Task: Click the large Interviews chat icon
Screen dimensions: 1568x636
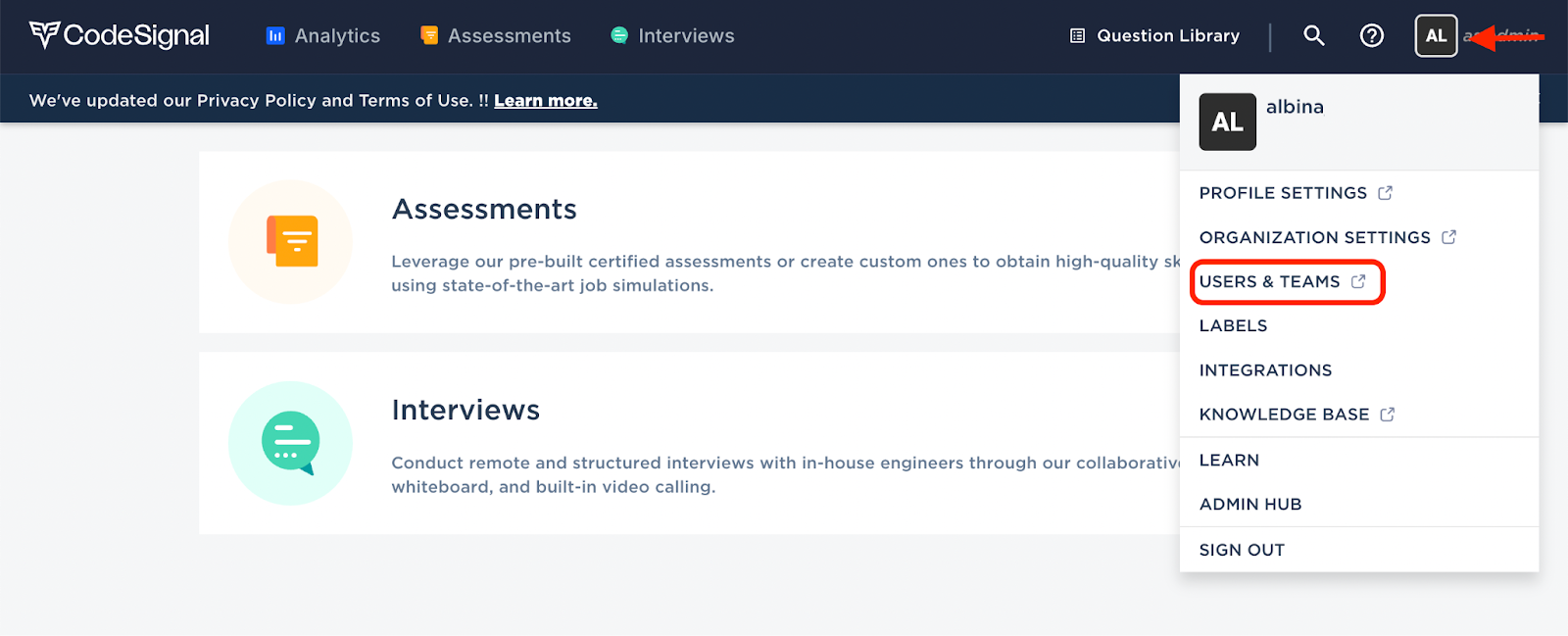Action: 291,443
